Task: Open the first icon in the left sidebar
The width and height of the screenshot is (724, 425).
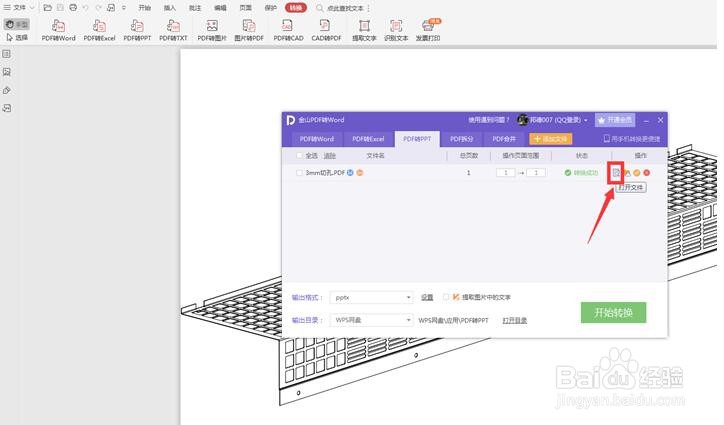Action: pyautogui.click(x=6, y=54)
